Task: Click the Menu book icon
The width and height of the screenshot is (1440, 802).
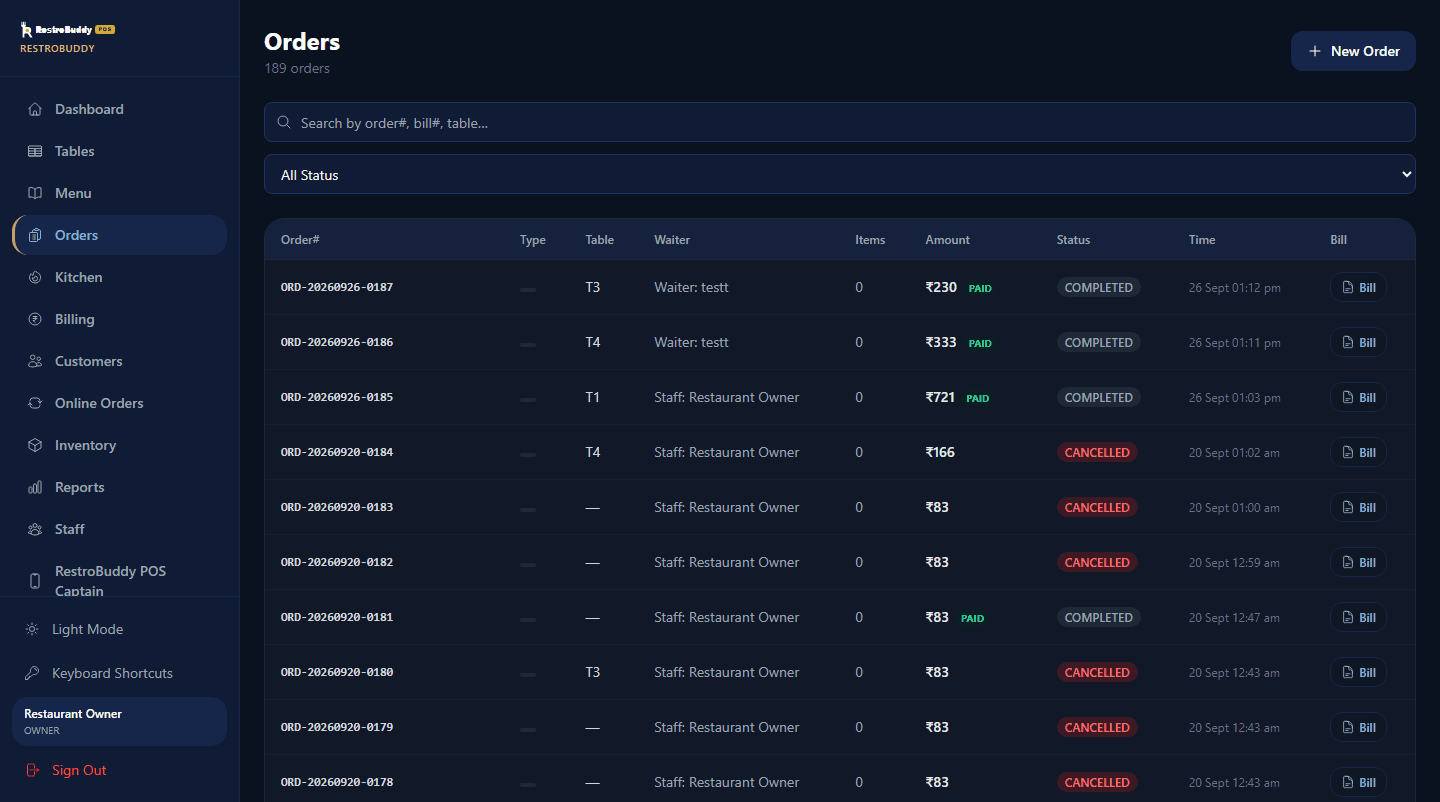Action: 35,193
